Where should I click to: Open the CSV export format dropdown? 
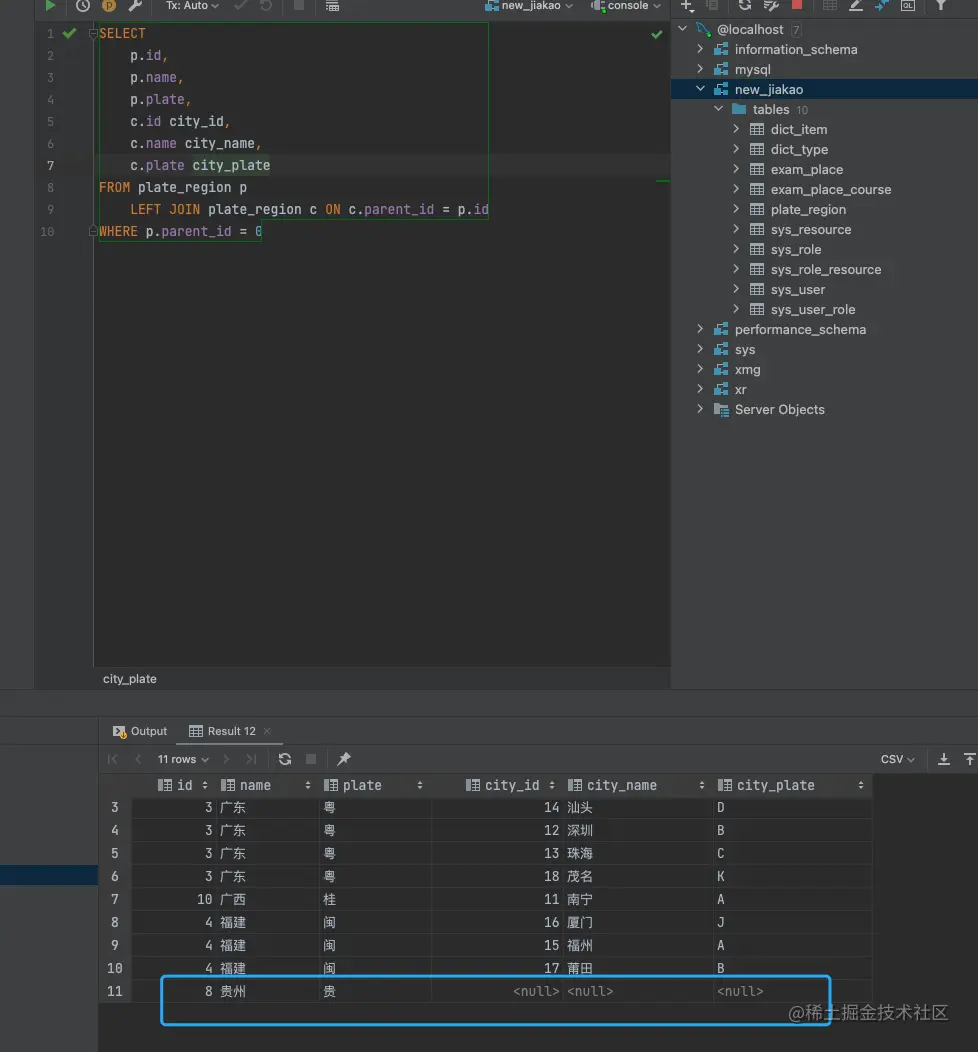click(x=897, y=759)
